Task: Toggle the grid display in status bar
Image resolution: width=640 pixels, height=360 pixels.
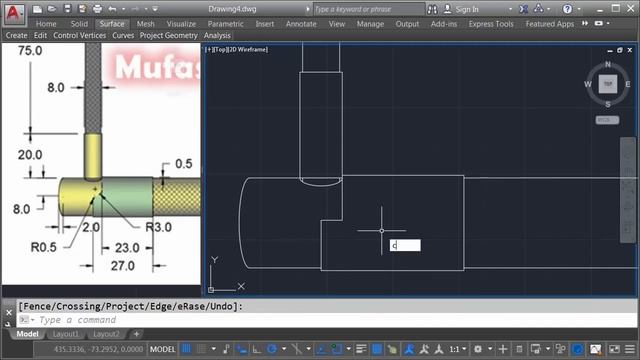Action: coord(186,349)
